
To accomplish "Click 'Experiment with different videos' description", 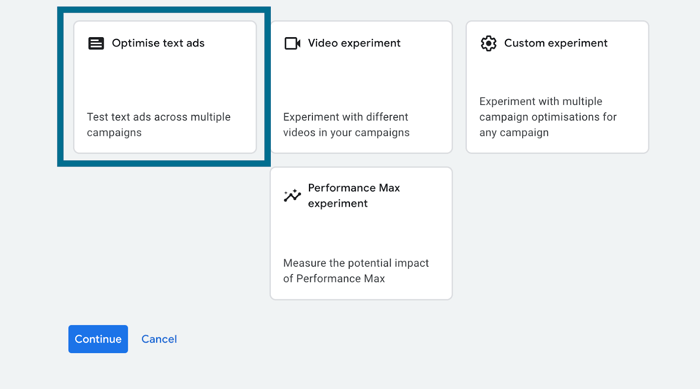I will click(x=346, y=125).
